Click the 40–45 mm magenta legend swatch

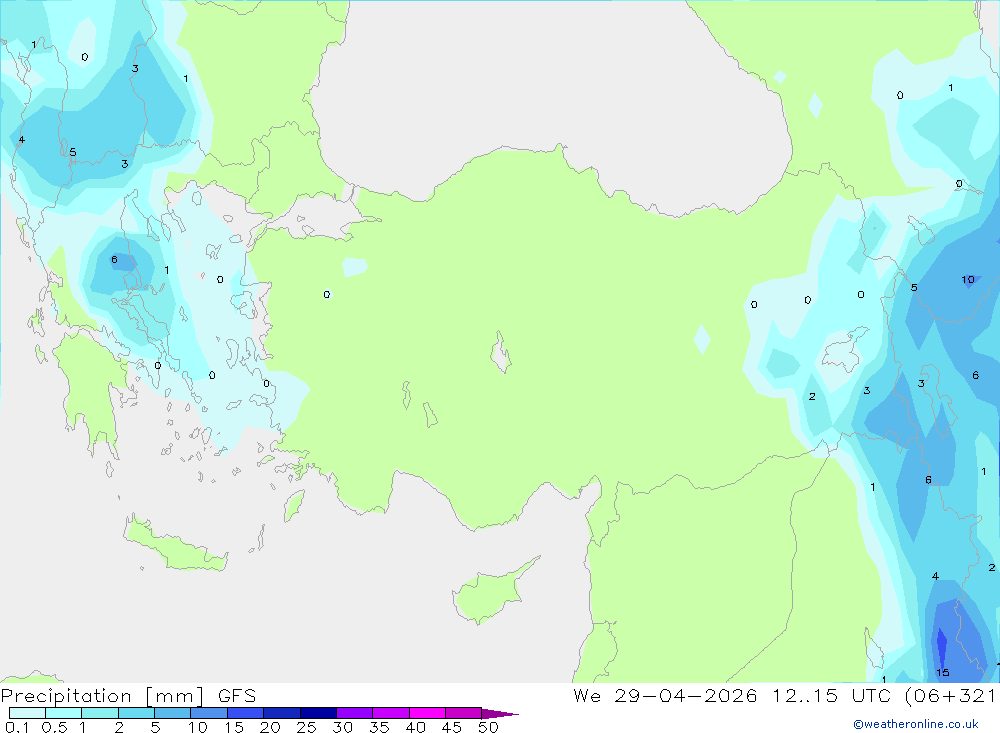pyautogui.click(x=427, y=713)
